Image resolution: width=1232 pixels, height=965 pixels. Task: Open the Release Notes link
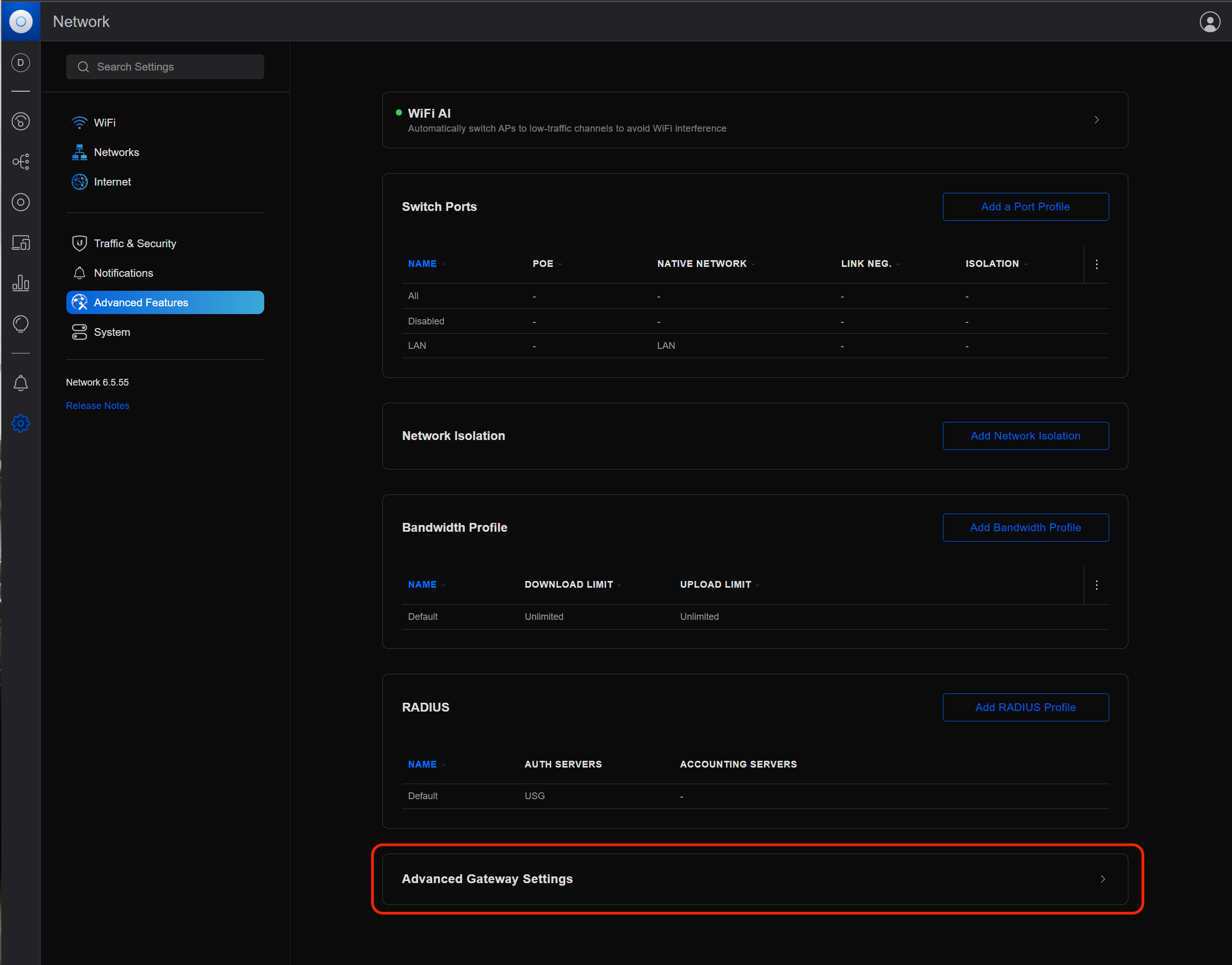click(98, 406)
